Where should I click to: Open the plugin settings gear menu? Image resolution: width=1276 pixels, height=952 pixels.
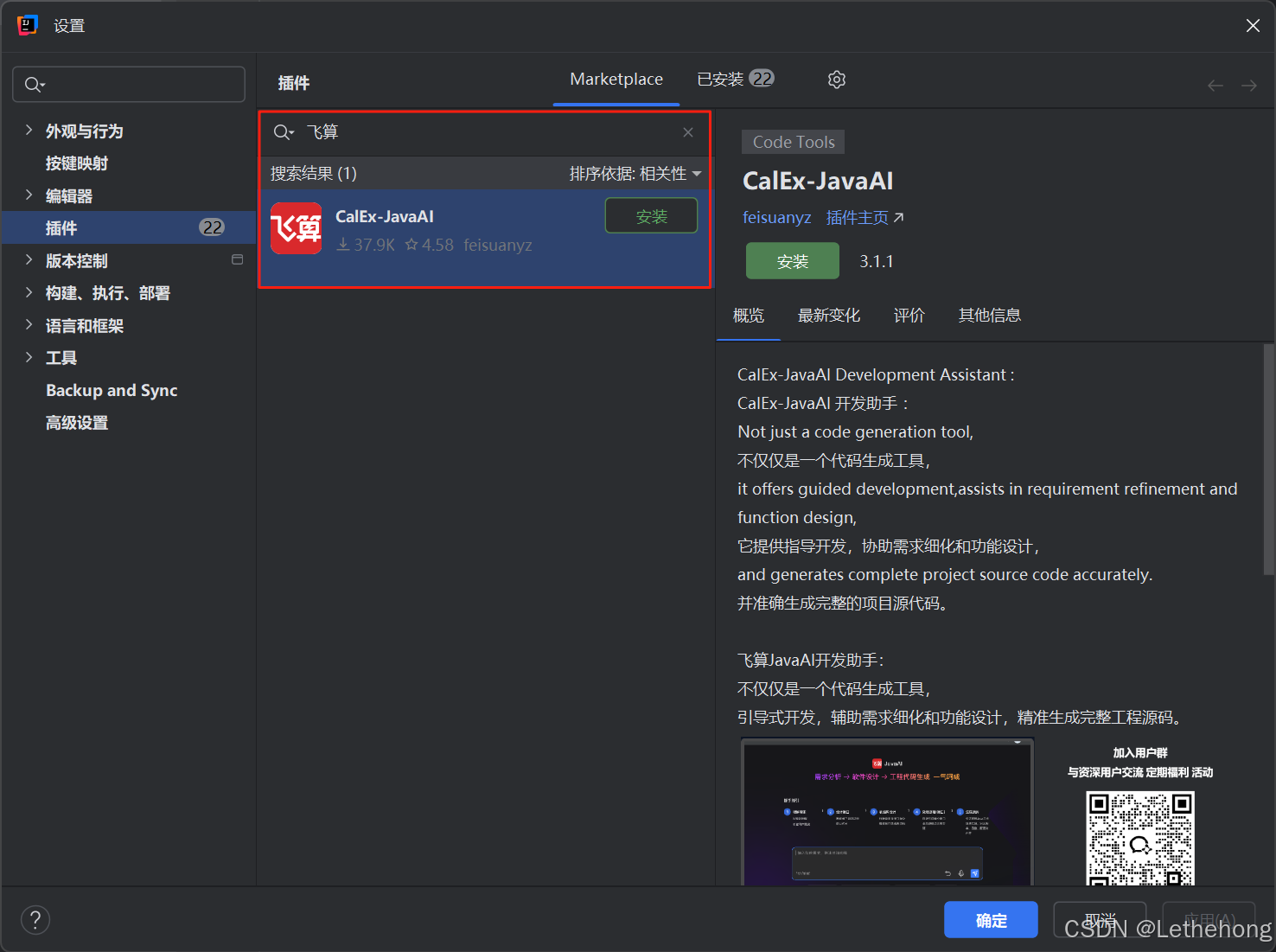[x=837, y=80]
